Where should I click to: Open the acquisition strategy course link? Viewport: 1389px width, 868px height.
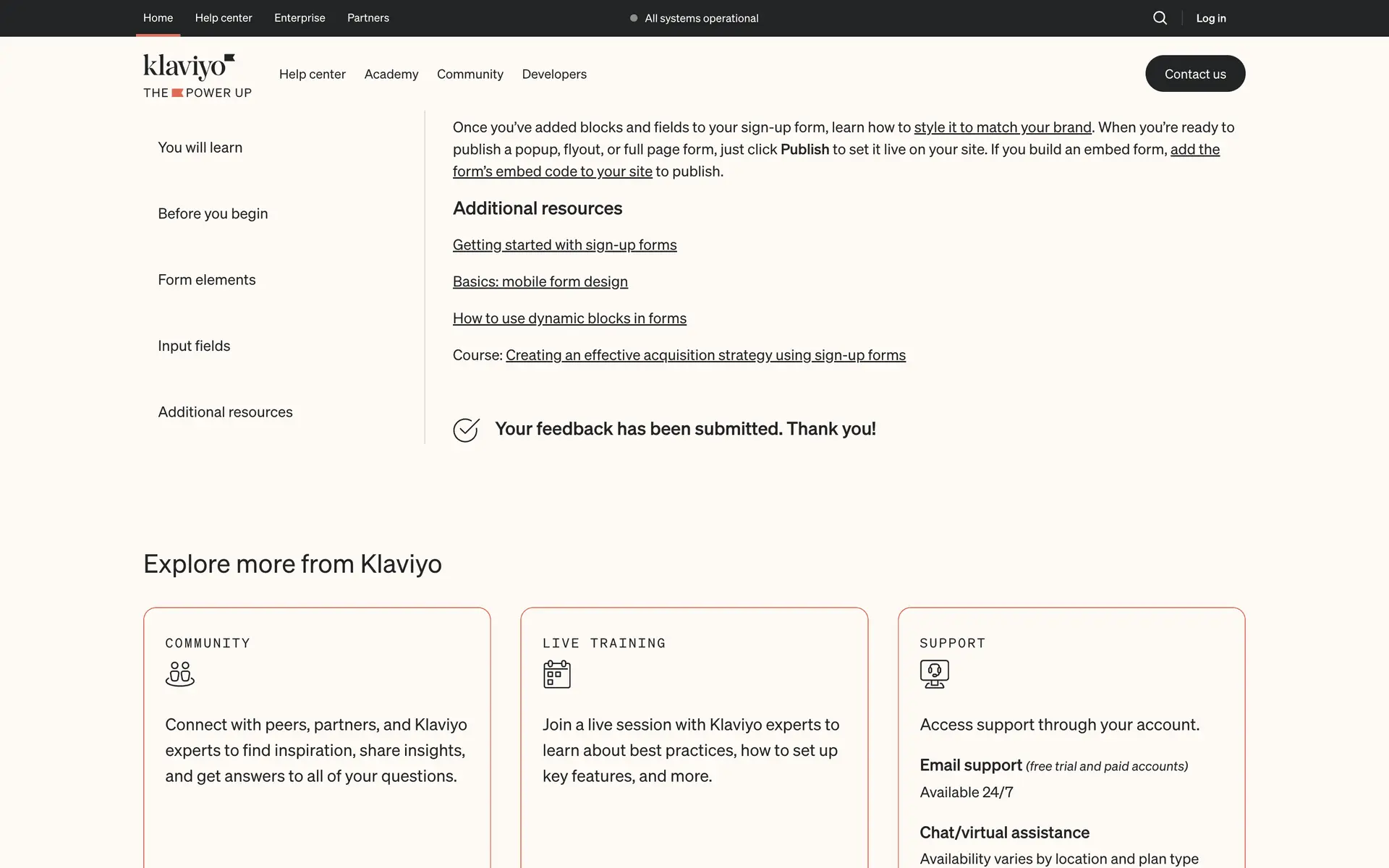pyautogui.click(x=705, y=356)
